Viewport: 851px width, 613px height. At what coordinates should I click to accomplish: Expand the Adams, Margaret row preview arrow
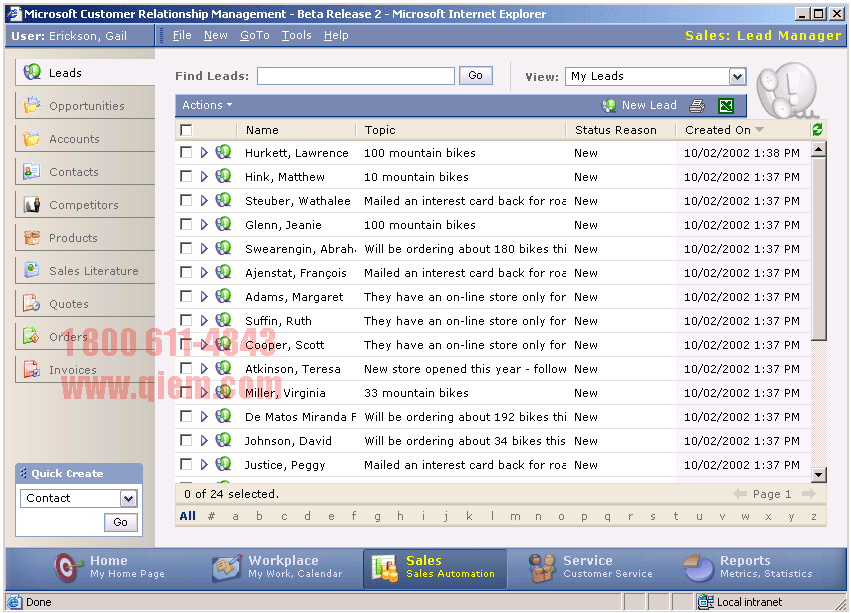click(204, 296)
